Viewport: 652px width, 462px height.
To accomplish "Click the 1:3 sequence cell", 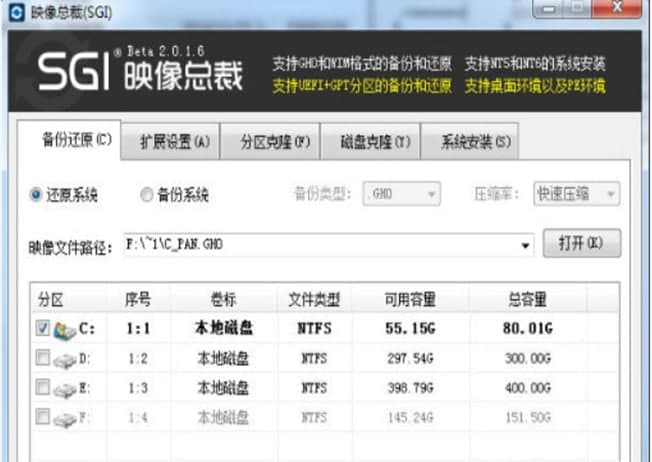I will (x=138, y=388).
